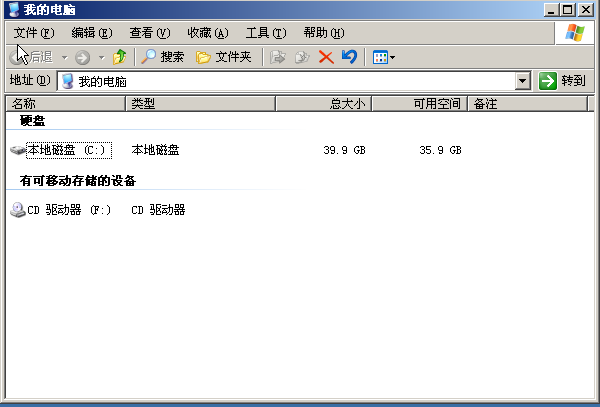Viewport: 600px width, 407px height.
Task: Click the 35.9 GB free space value
Action: [440, 150]
